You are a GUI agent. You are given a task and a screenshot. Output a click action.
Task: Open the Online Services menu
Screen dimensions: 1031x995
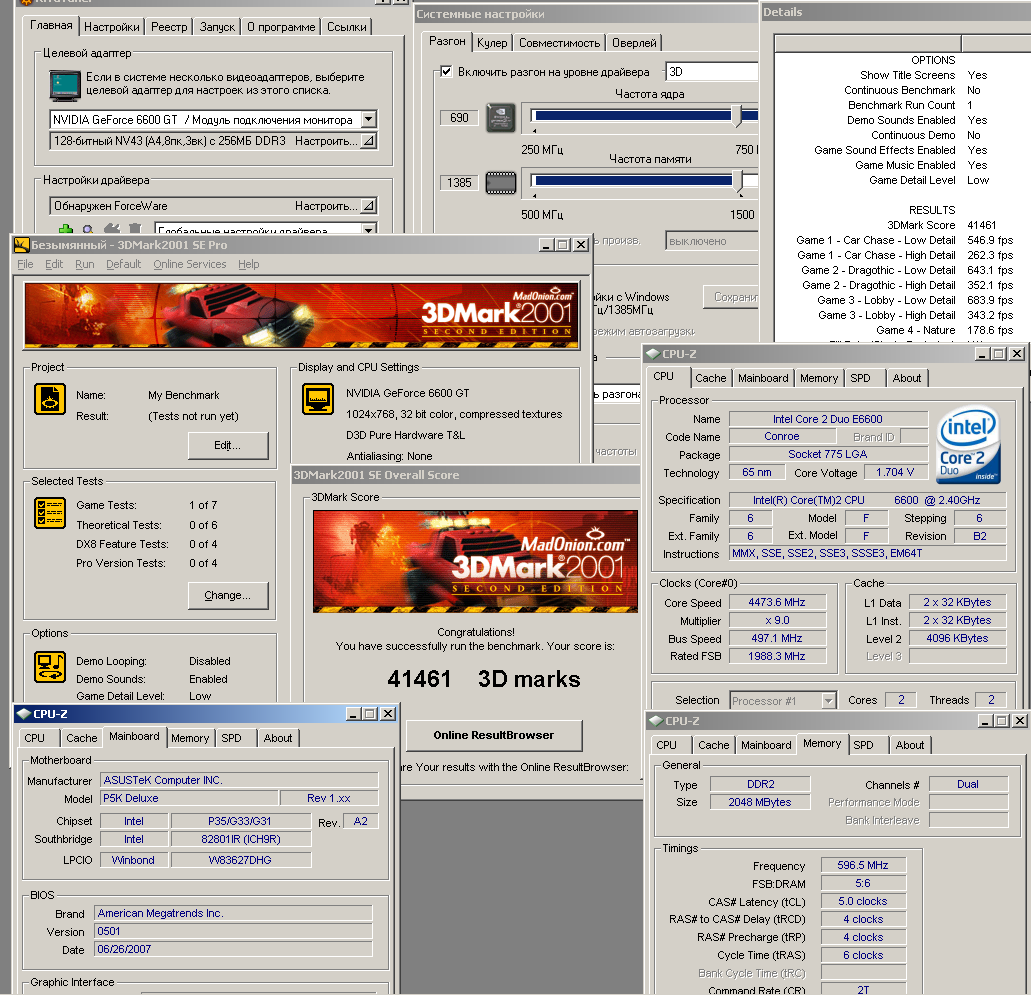click(x=189, y=264)
